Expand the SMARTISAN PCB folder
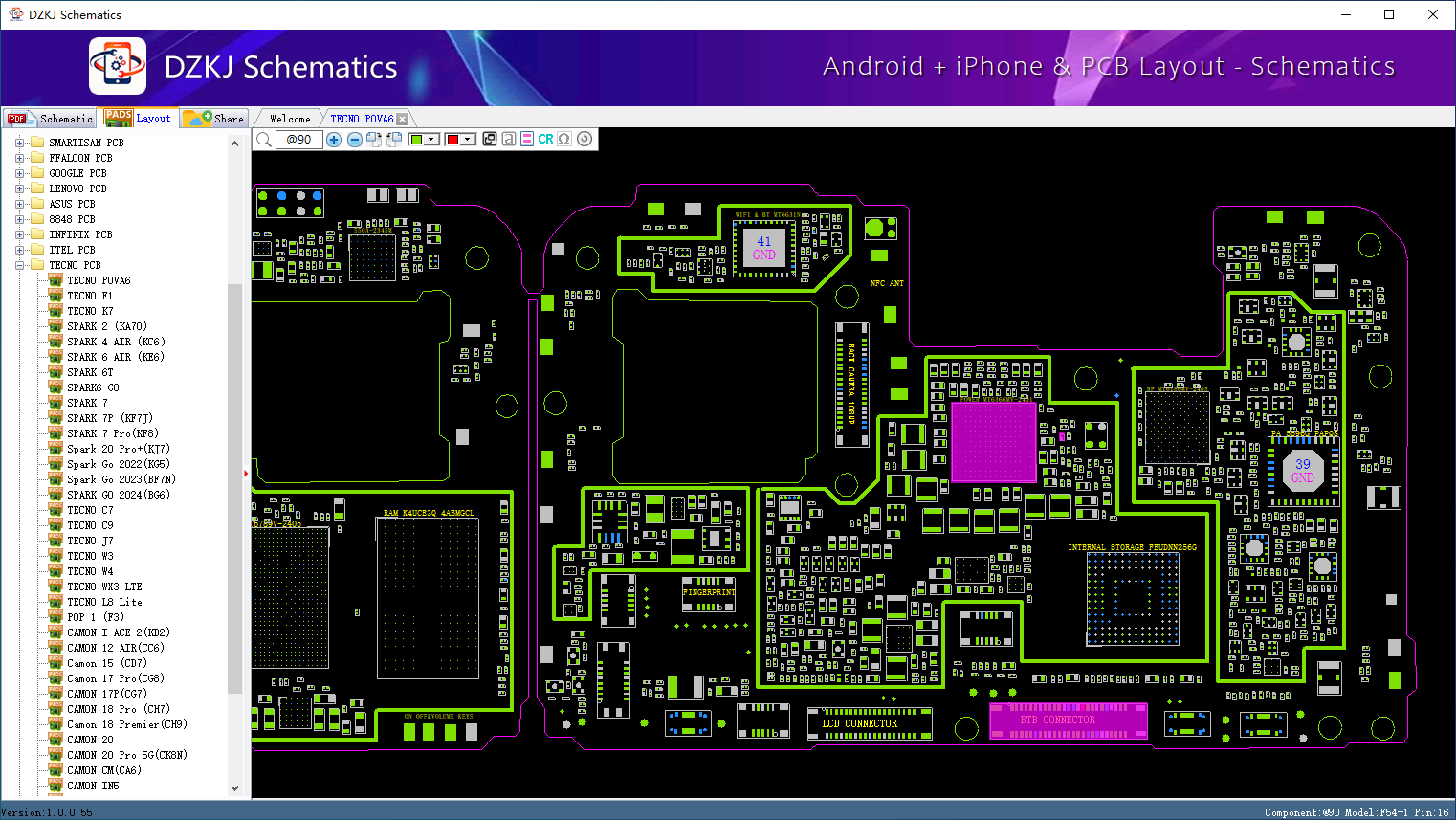The image size is (1456, 820). 19,143
